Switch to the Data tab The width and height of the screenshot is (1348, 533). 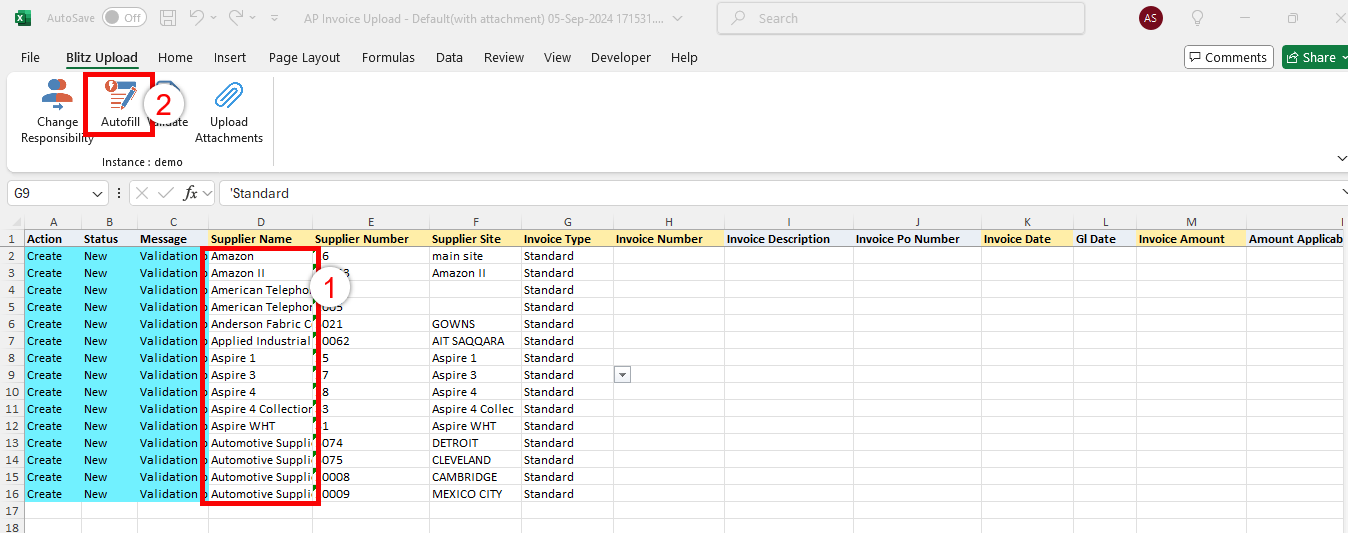(x=449, y=57)
